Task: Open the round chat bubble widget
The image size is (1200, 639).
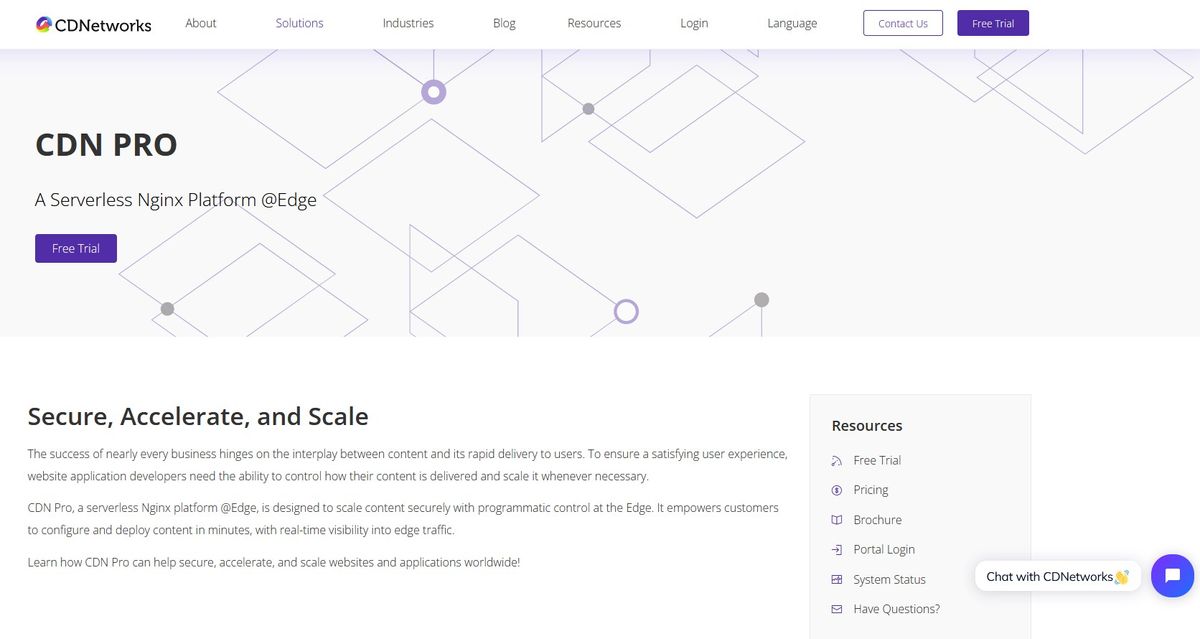Action: click(1172, 576)
